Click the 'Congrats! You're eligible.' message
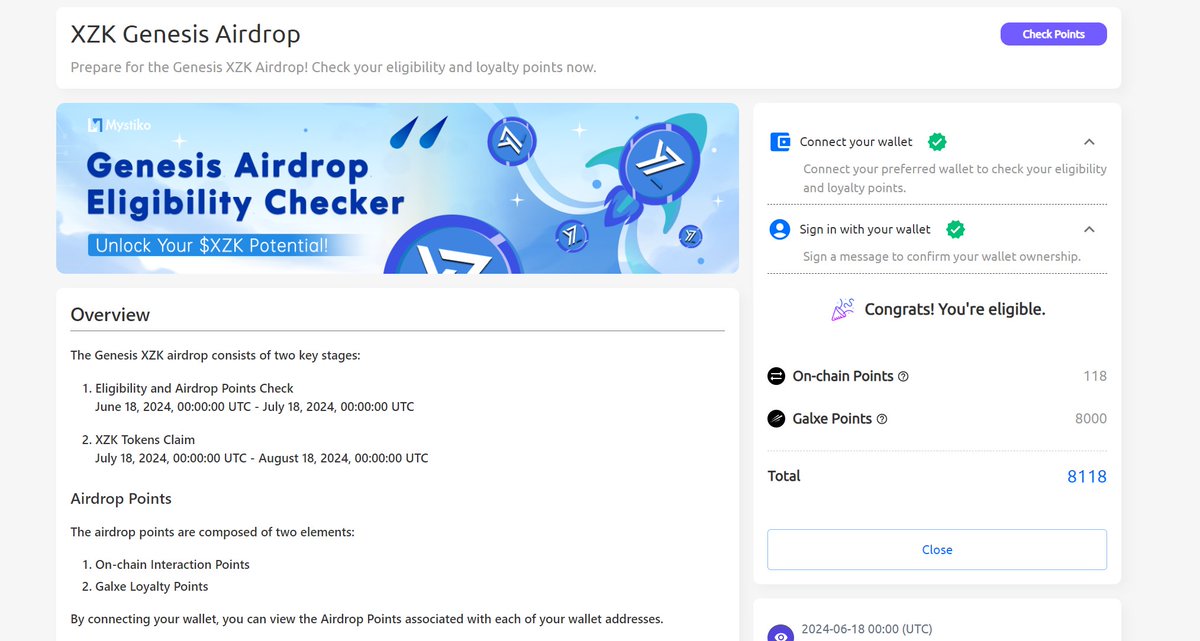 pyautogui.click(x=955, y=309)
